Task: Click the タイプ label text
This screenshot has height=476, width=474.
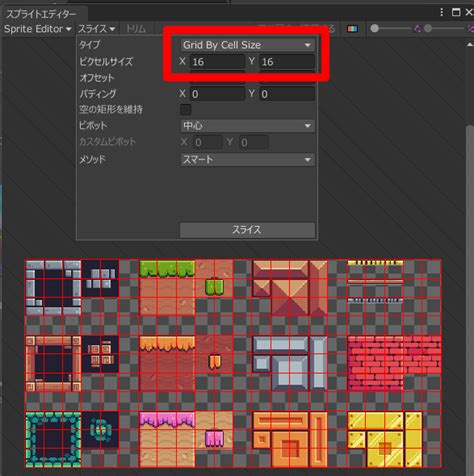Action: (89, 45)
